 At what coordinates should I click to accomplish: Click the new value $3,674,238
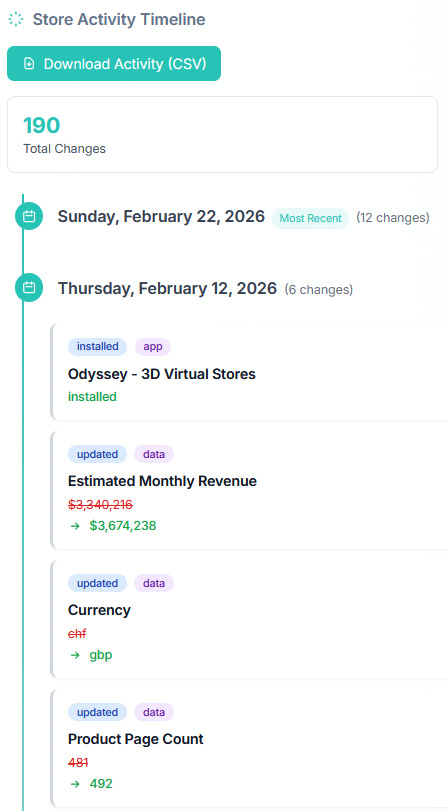(x=123, y=526)
